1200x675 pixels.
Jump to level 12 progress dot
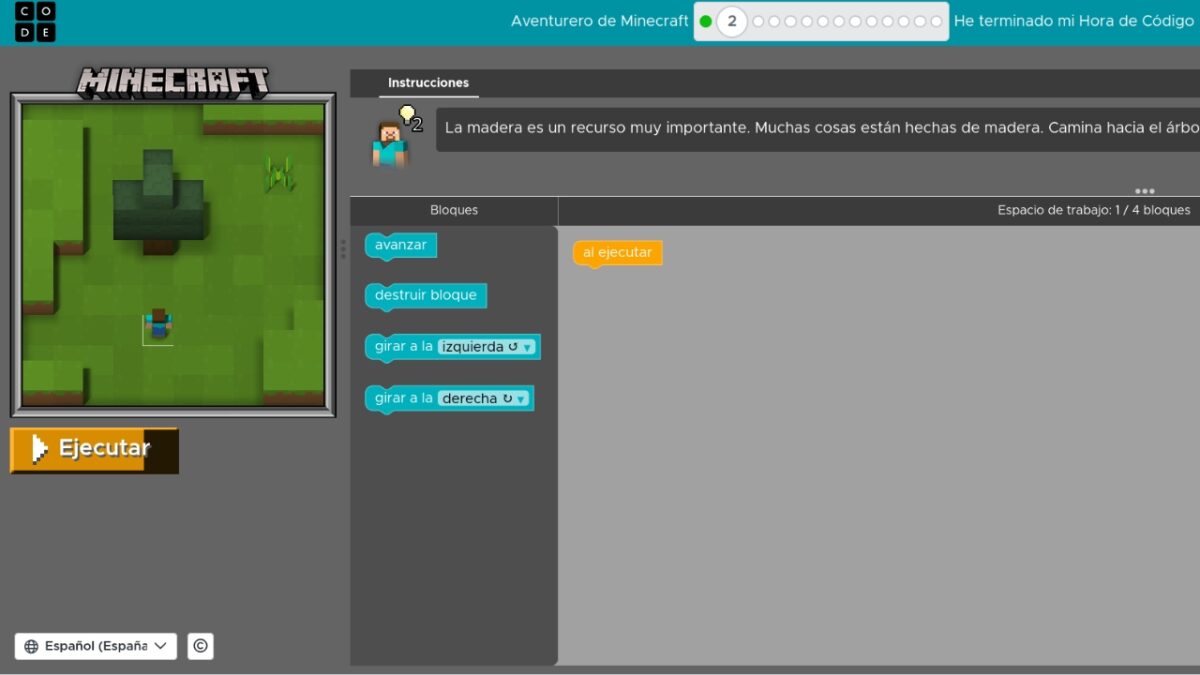pyautogui.click(x=903, y=21)
